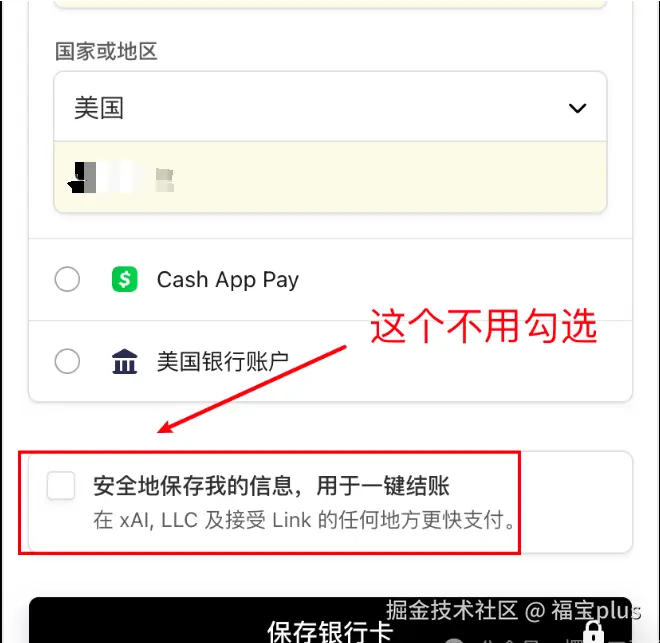The width and height of the screenshot is (660, 643).
Task: Click the lock icon on save button
Action: (x=593, y=632)
